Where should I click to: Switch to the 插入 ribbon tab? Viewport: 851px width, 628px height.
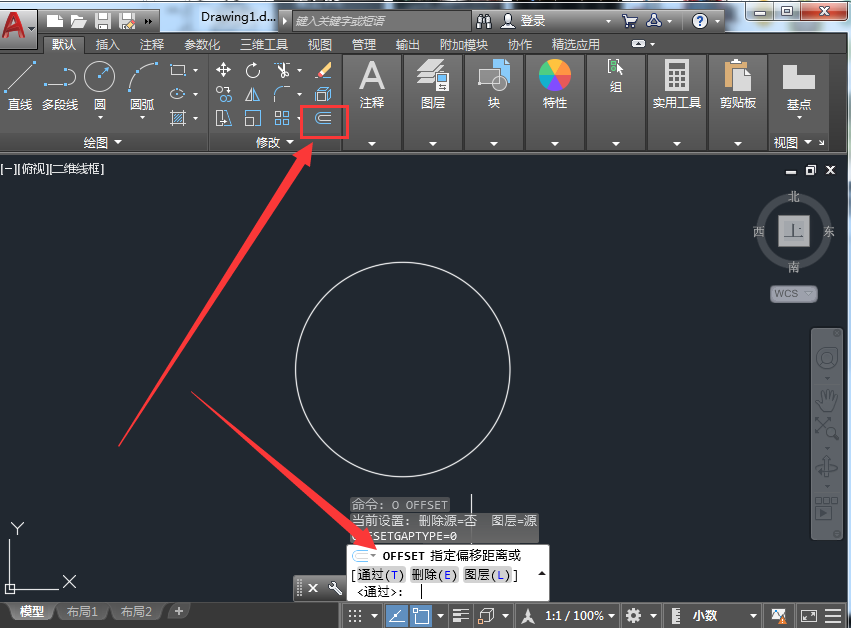coord(107,45)
